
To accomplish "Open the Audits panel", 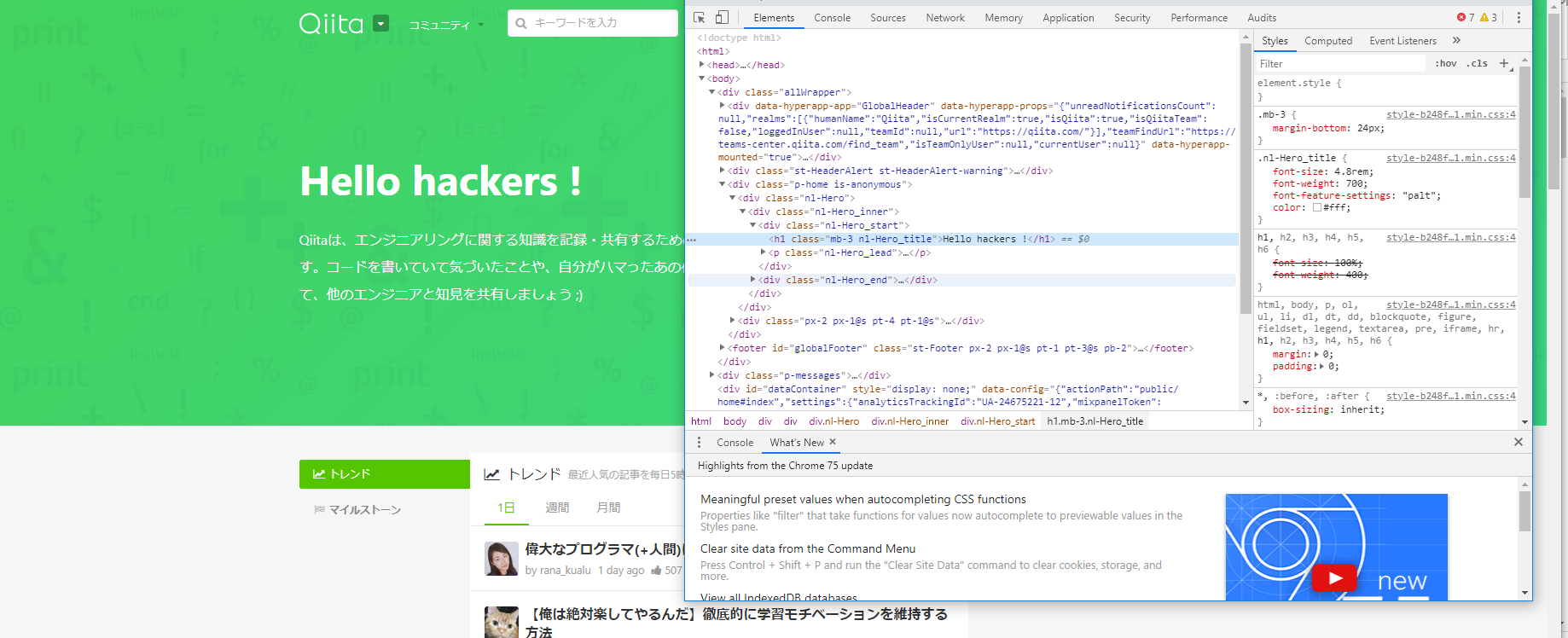I will (x=1262, y=17).
